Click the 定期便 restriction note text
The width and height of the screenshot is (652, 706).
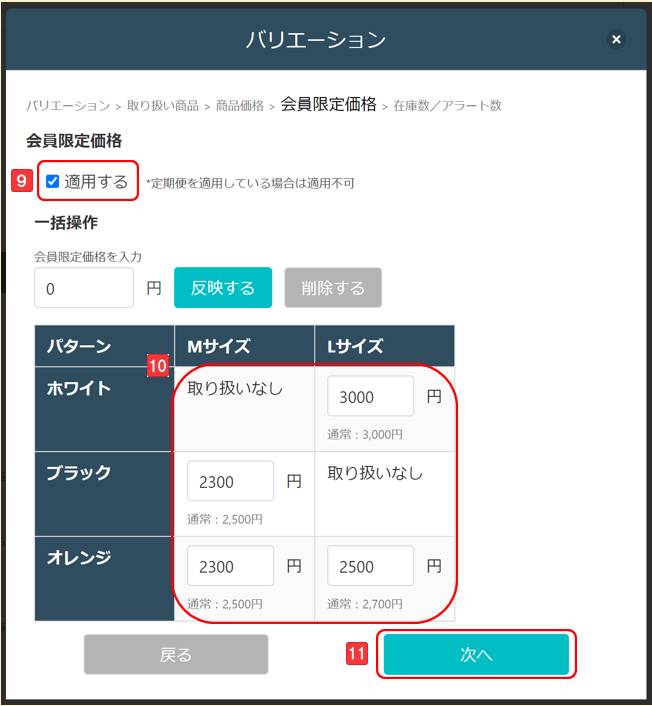[250, 183]
